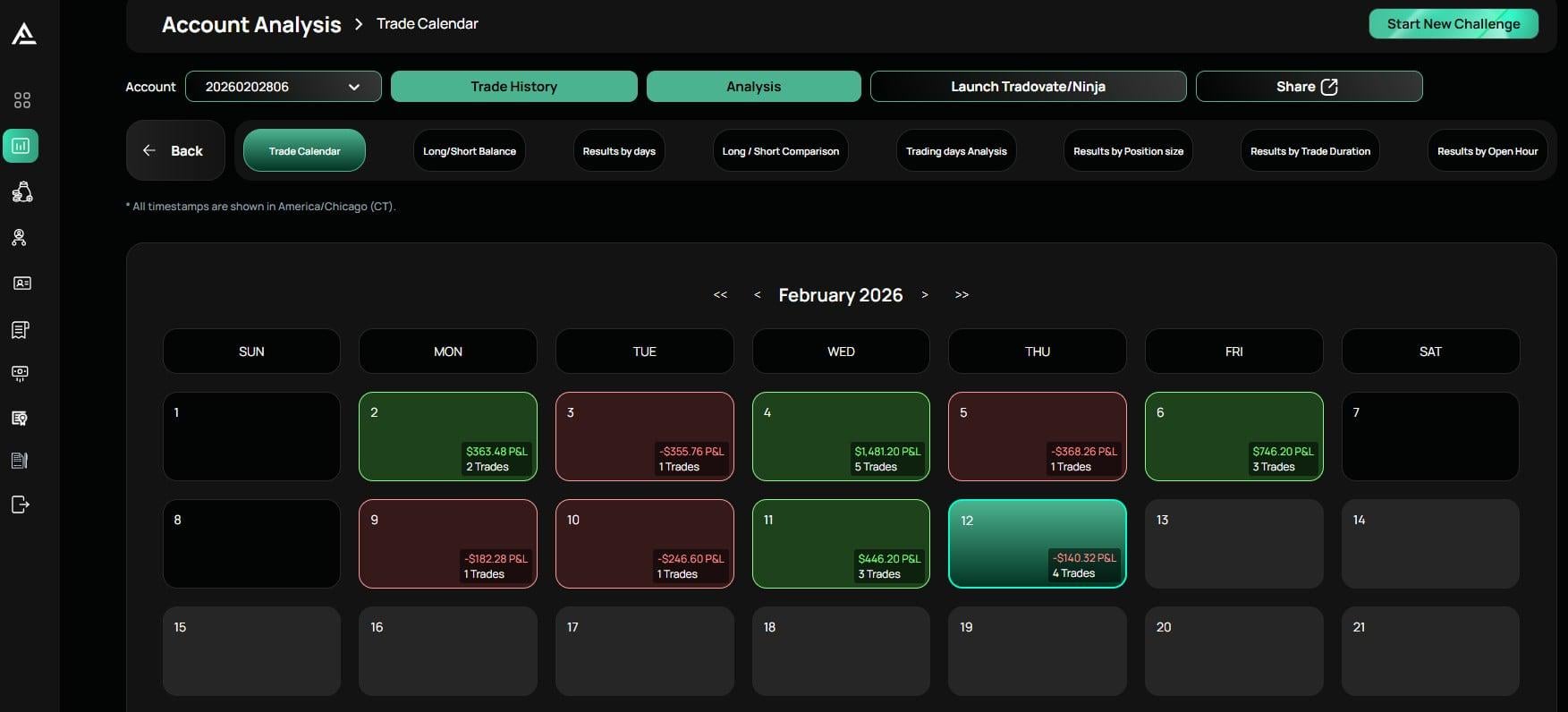Open the certificate sidebar icon
The width and height of the screenshot is (1568, 712).
click(20, 418)
